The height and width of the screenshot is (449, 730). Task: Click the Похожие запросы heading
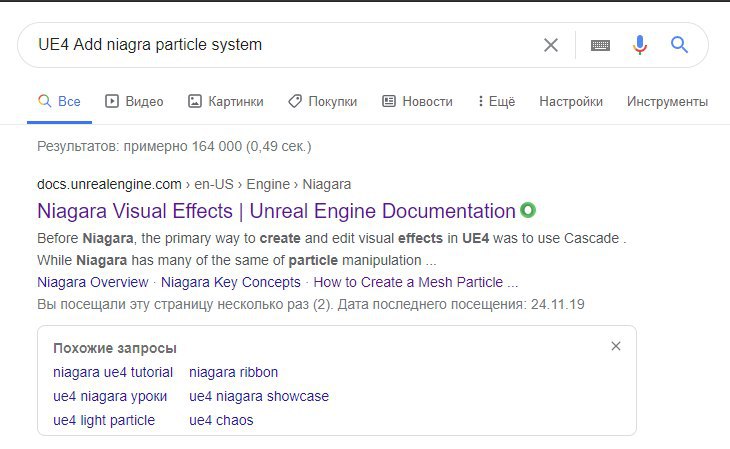click(115, 348)
